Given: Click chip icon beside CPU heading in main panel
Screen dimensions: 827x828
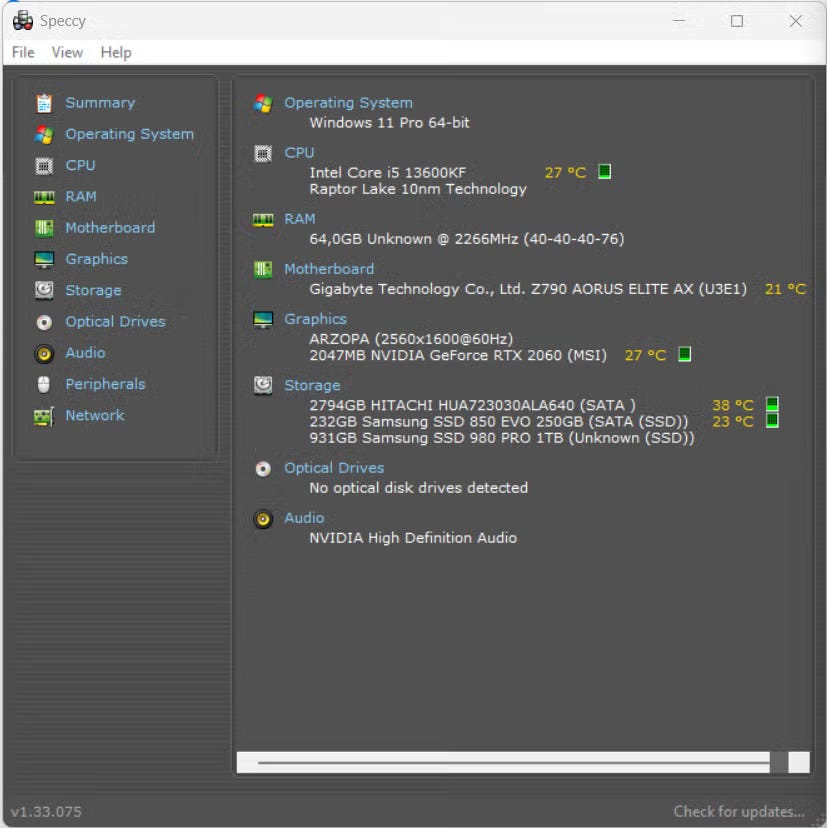Looking at the screenshot, I should click(263, 154).
